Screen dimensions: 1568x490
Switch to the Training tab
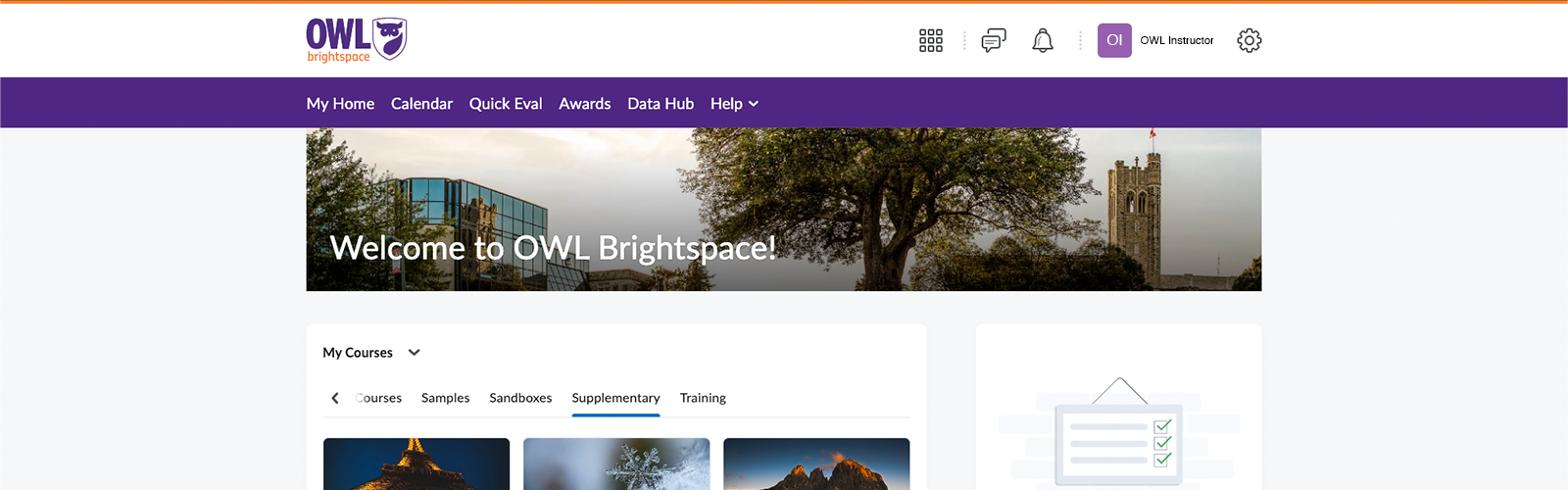703,398
